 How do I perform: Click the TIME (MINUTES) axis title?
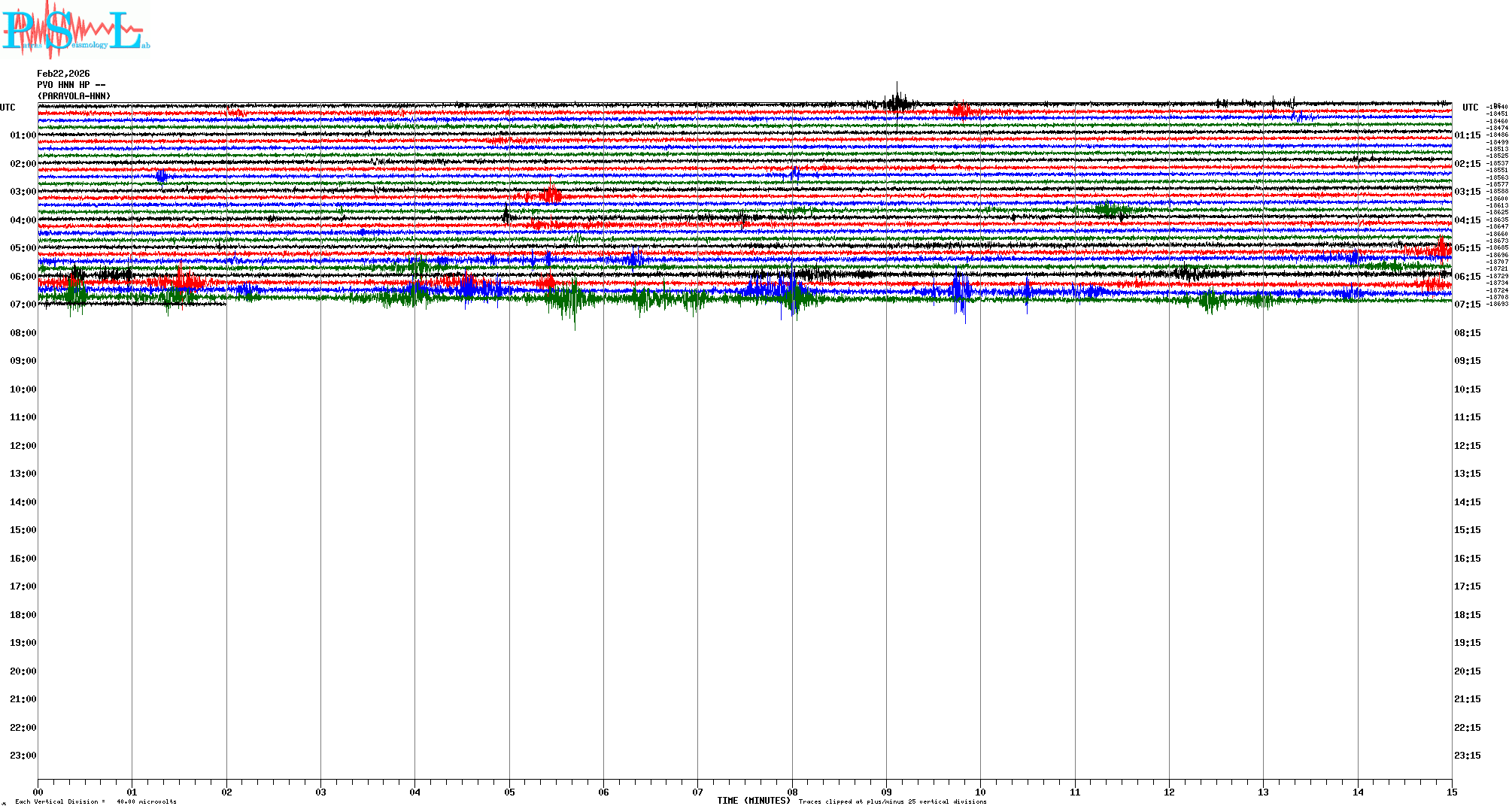753,801
